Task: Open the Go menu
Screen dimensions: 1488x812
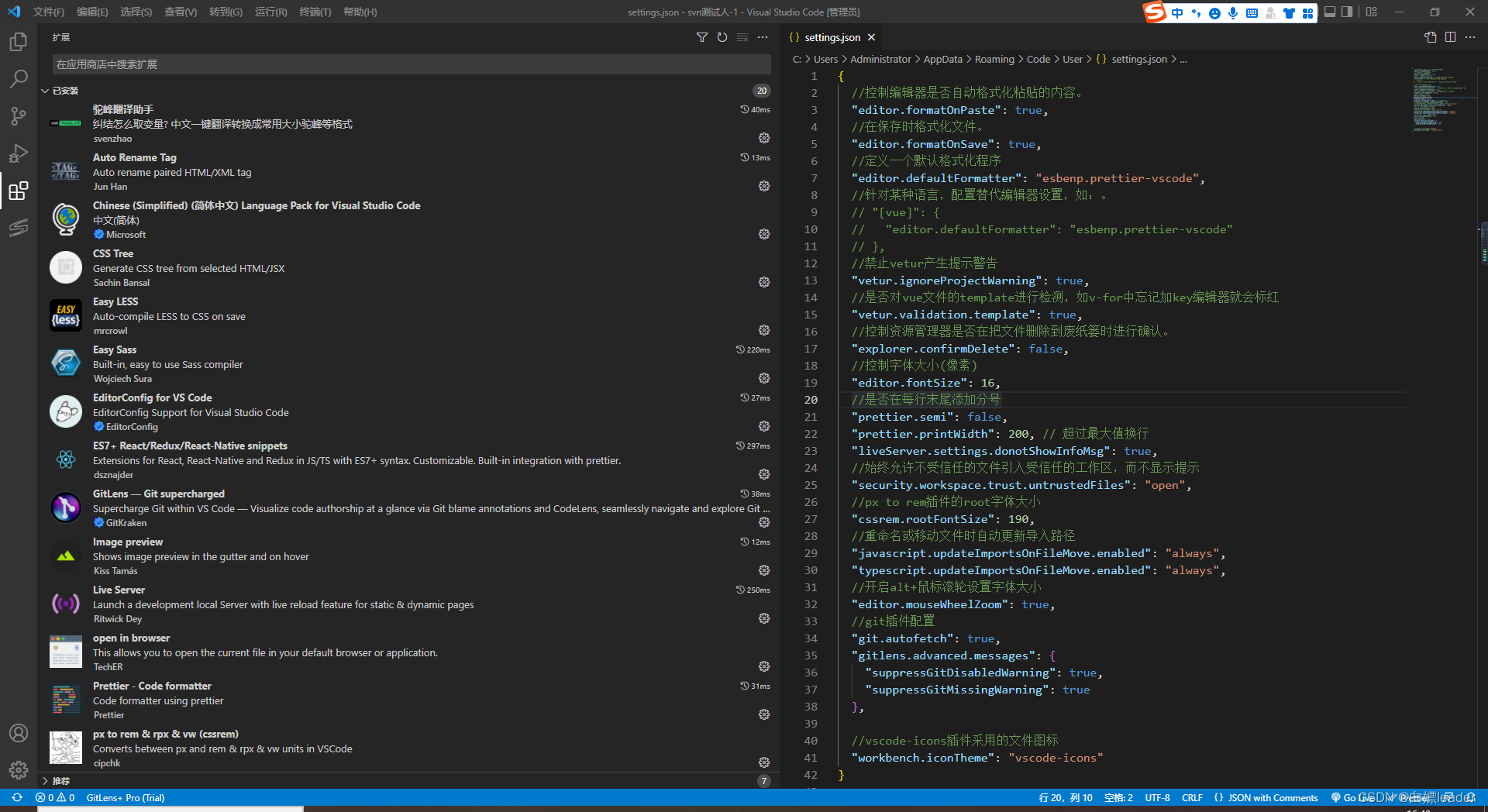Action: coord(226,12)
